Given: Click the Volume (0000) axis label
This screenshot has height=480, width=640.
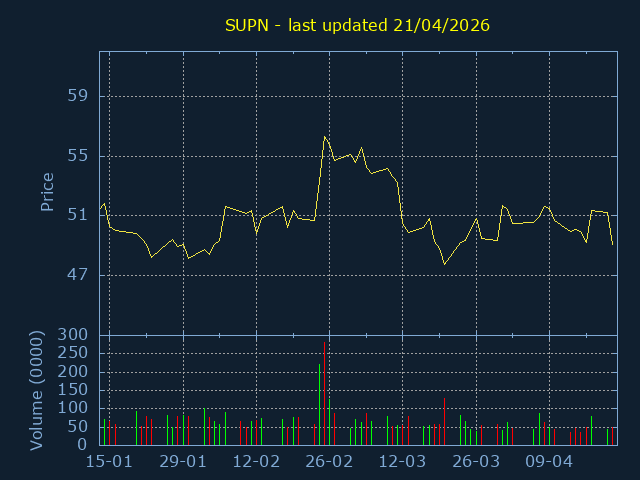Looking at the screenshot, I should point(37,389).
